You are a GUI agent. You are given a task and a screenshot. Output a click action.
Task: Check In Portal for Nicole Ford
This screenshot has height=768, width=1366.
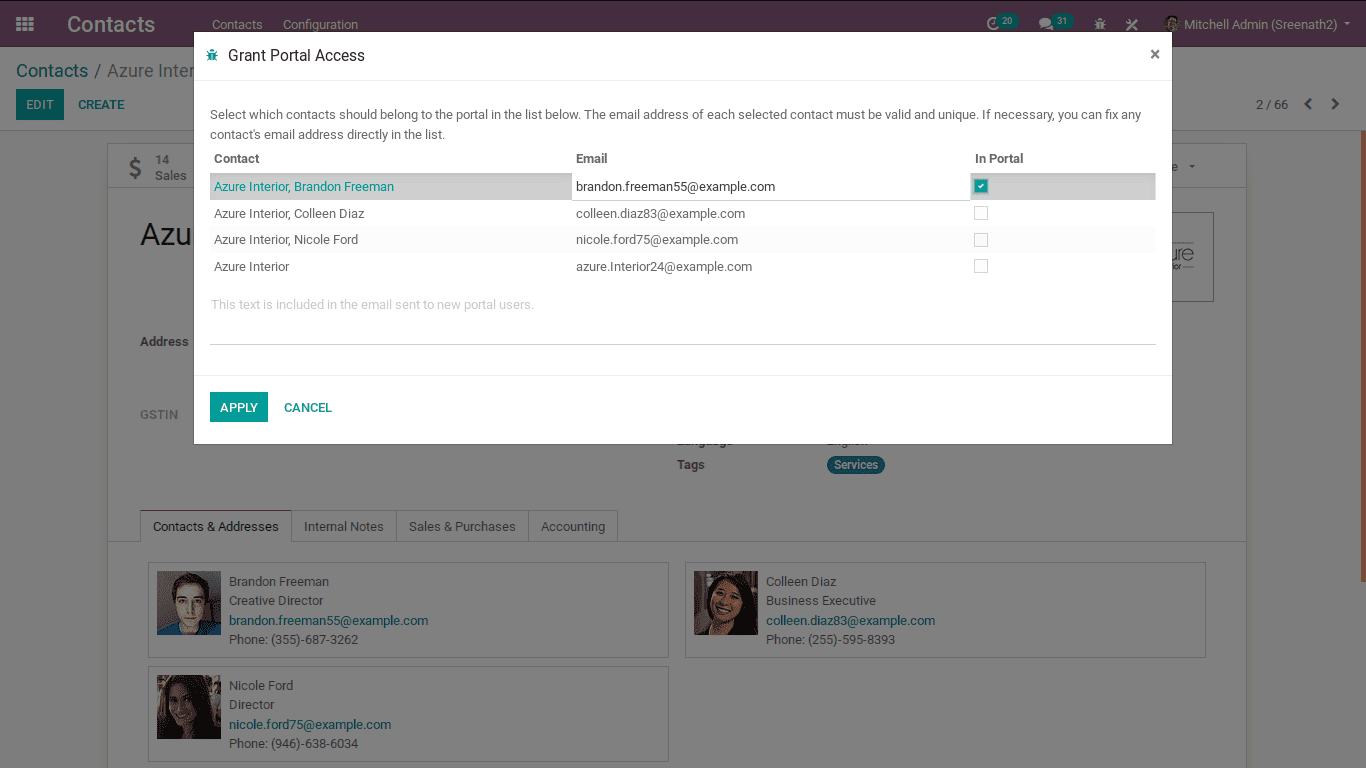tap(981, 240)
